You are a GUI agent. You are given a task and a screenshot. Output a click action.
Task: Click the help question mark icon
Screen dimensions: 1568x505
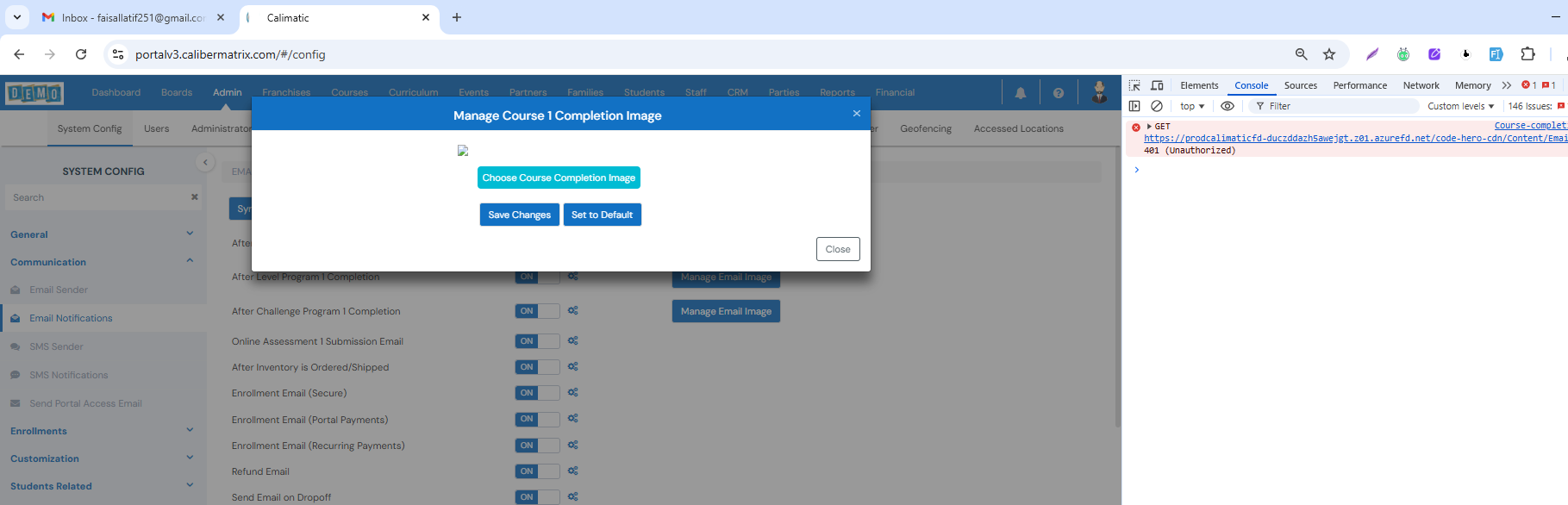pyautogui.click(x=1059, y=93)
